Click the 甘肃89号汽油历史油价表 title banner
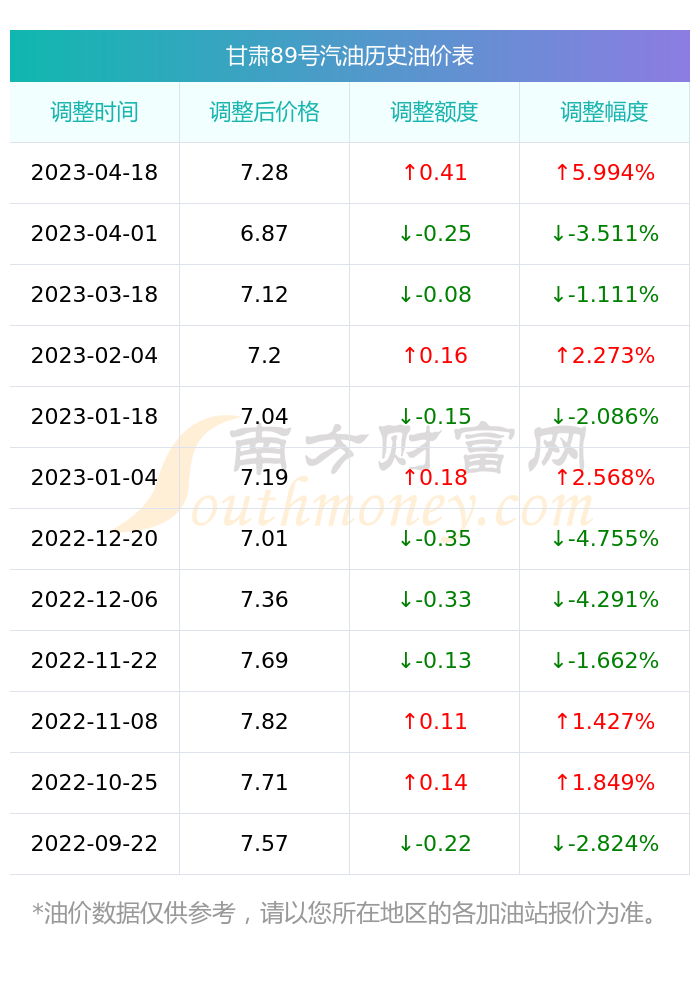The image size is (700, 1000). [349, 56]
